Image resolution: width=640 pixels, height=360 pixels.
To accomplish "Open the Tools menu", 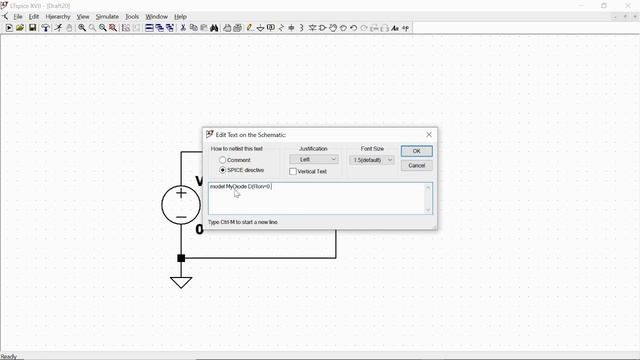I will coord(132,17).
